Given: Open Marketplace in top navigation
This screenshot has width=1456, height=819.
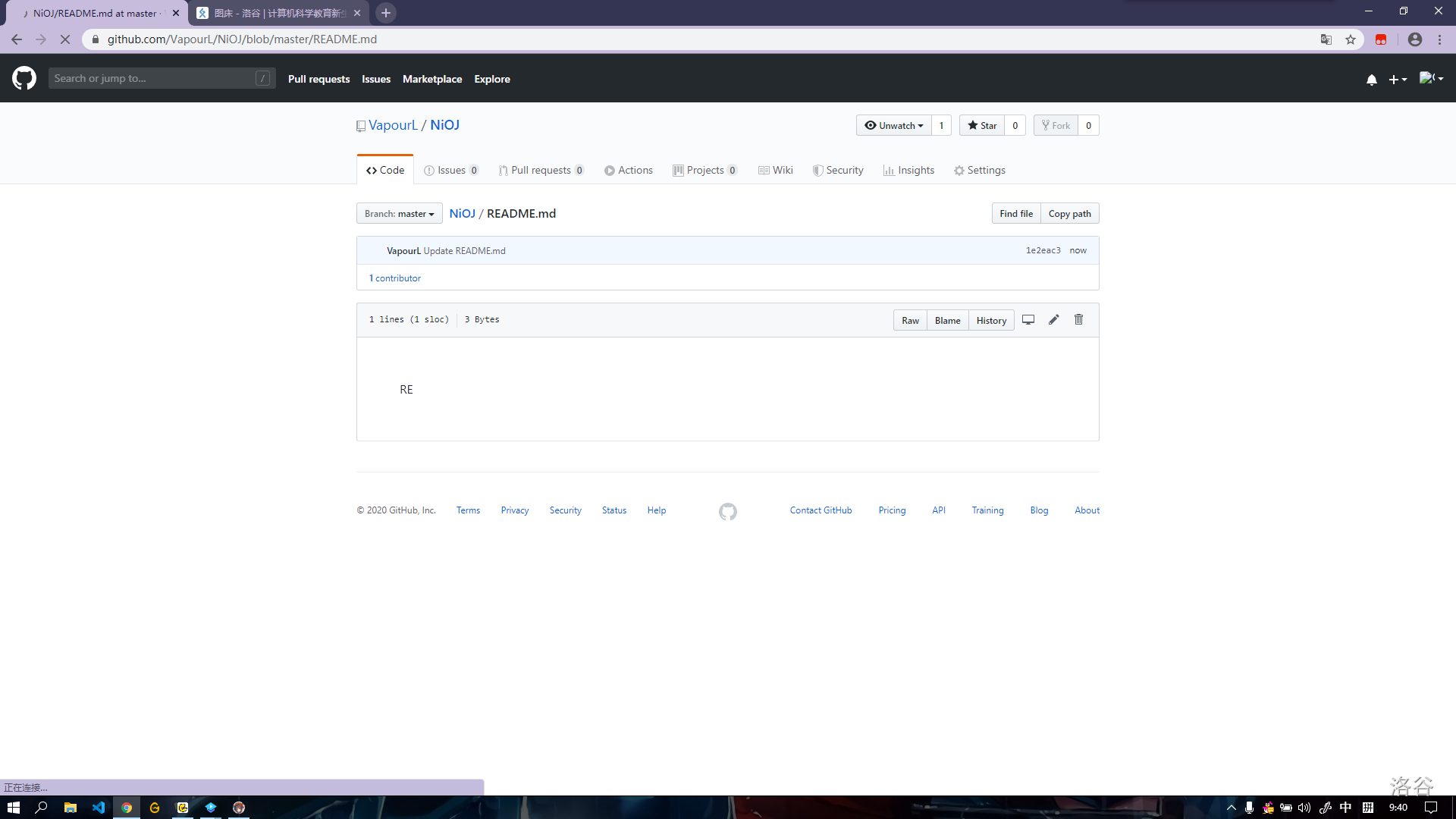Looking at the screenshot, I should (x=432, y=79).
